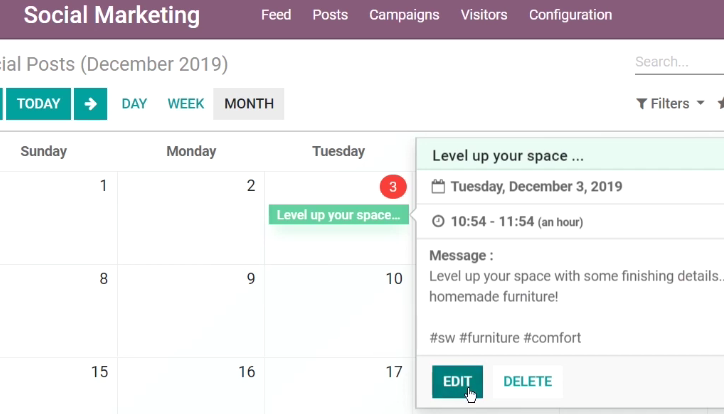Switch calendar to DAY view
724x414 pixels.
(134, 104)
